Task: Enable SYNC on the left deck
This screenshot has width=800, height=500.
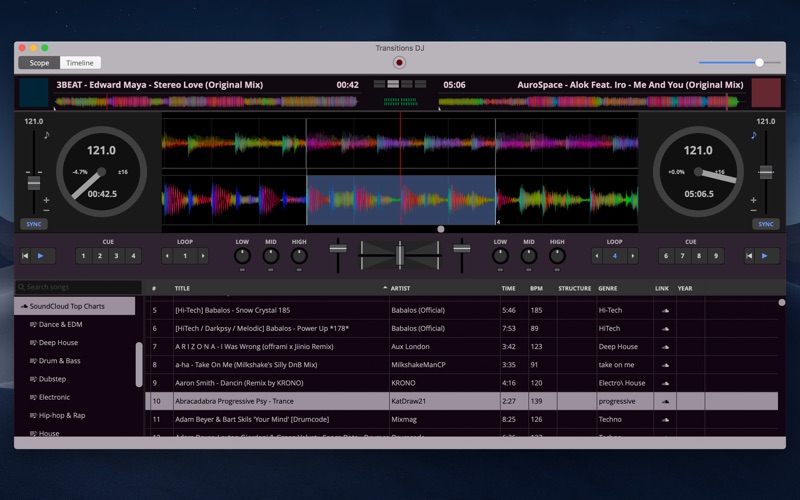Action: (x=34, y=224)
